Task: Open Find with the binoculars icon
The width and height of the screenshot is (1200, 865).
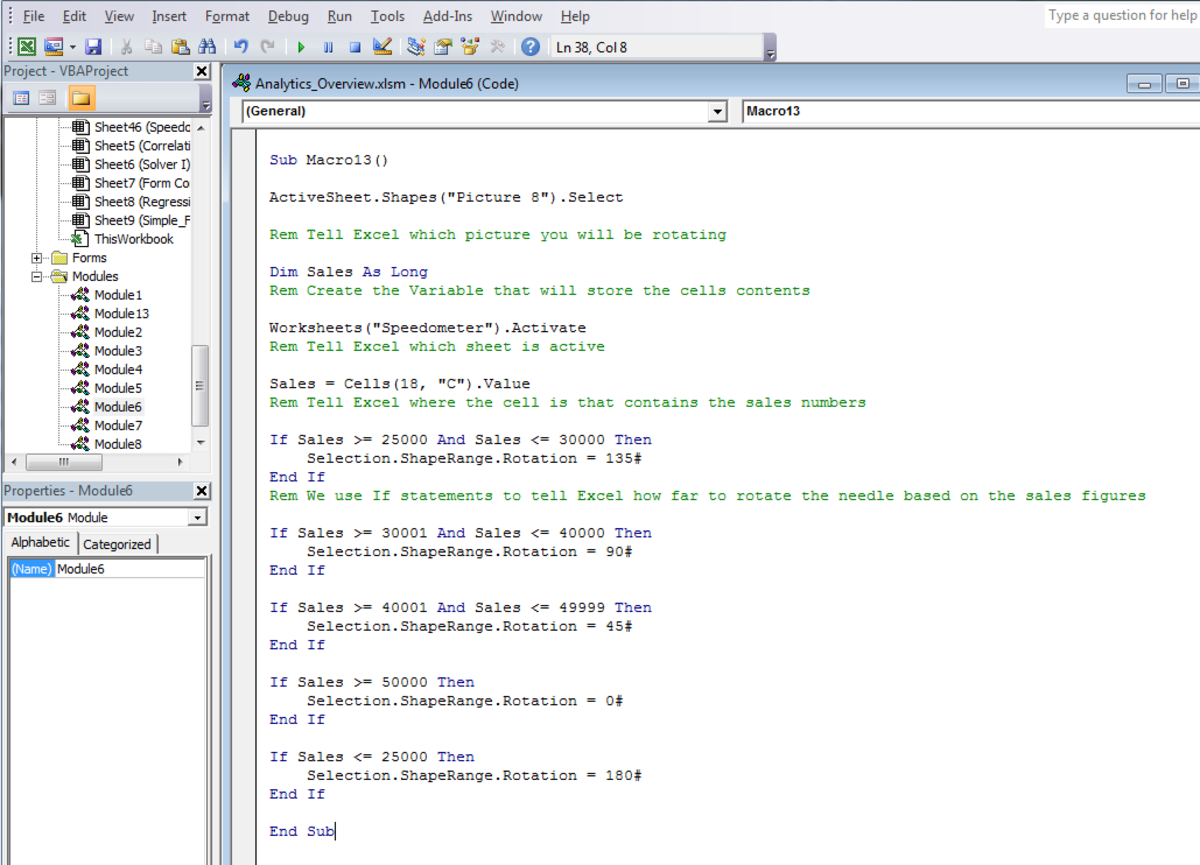Action: coord(207,47)
